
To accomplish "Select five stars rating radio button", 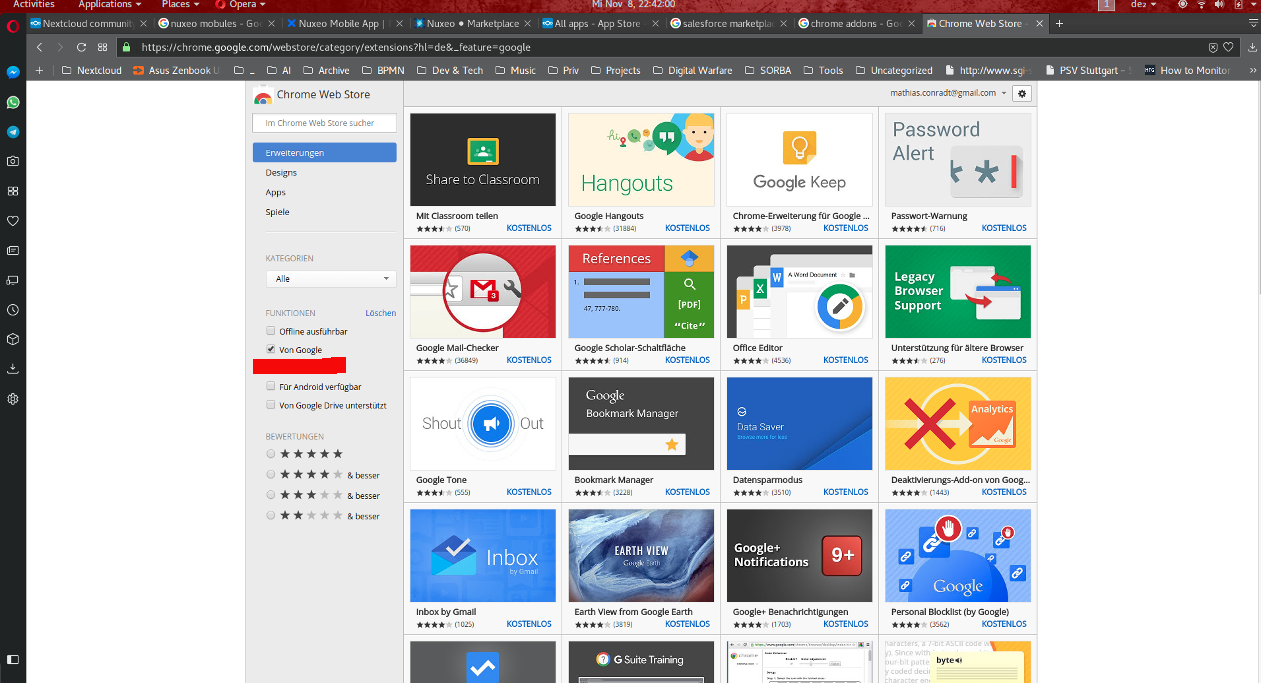I will tap(271, 454).
